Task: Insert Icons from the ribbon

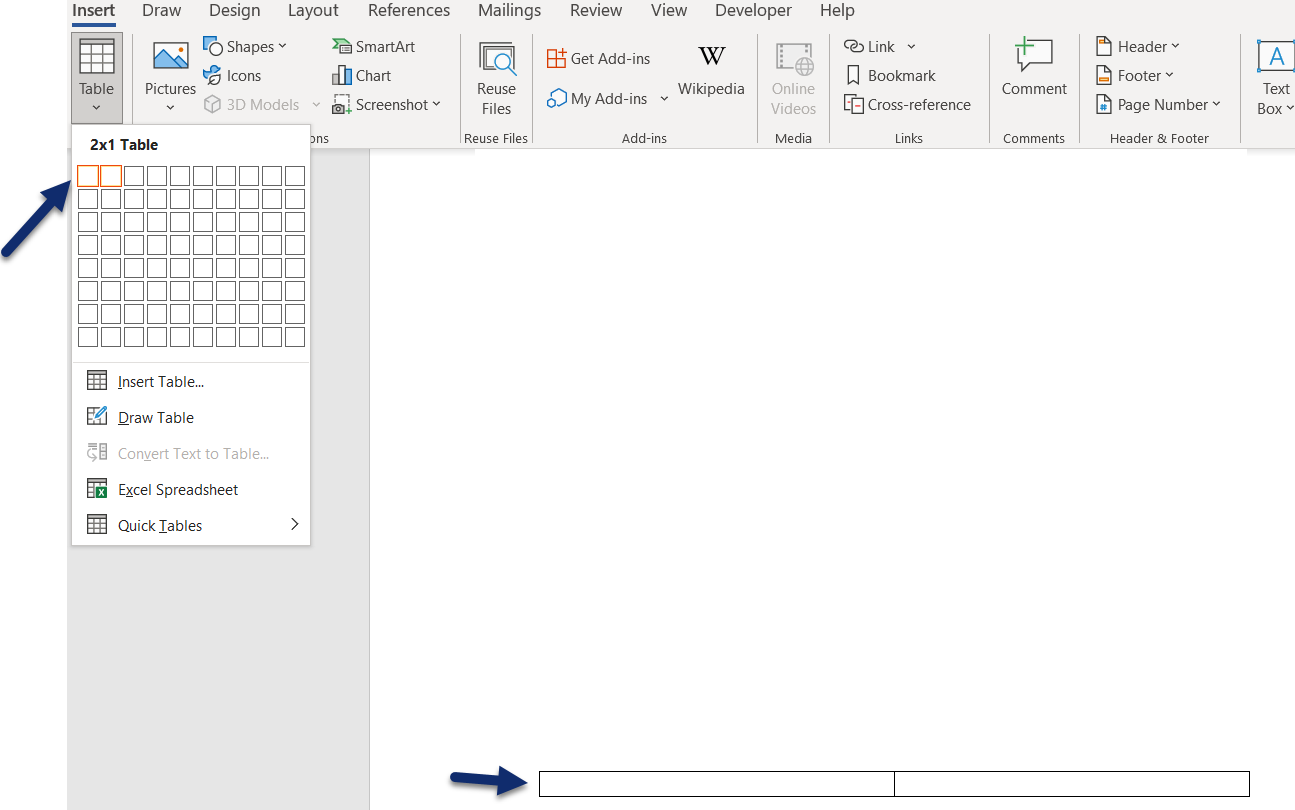Action: (232, 75)
